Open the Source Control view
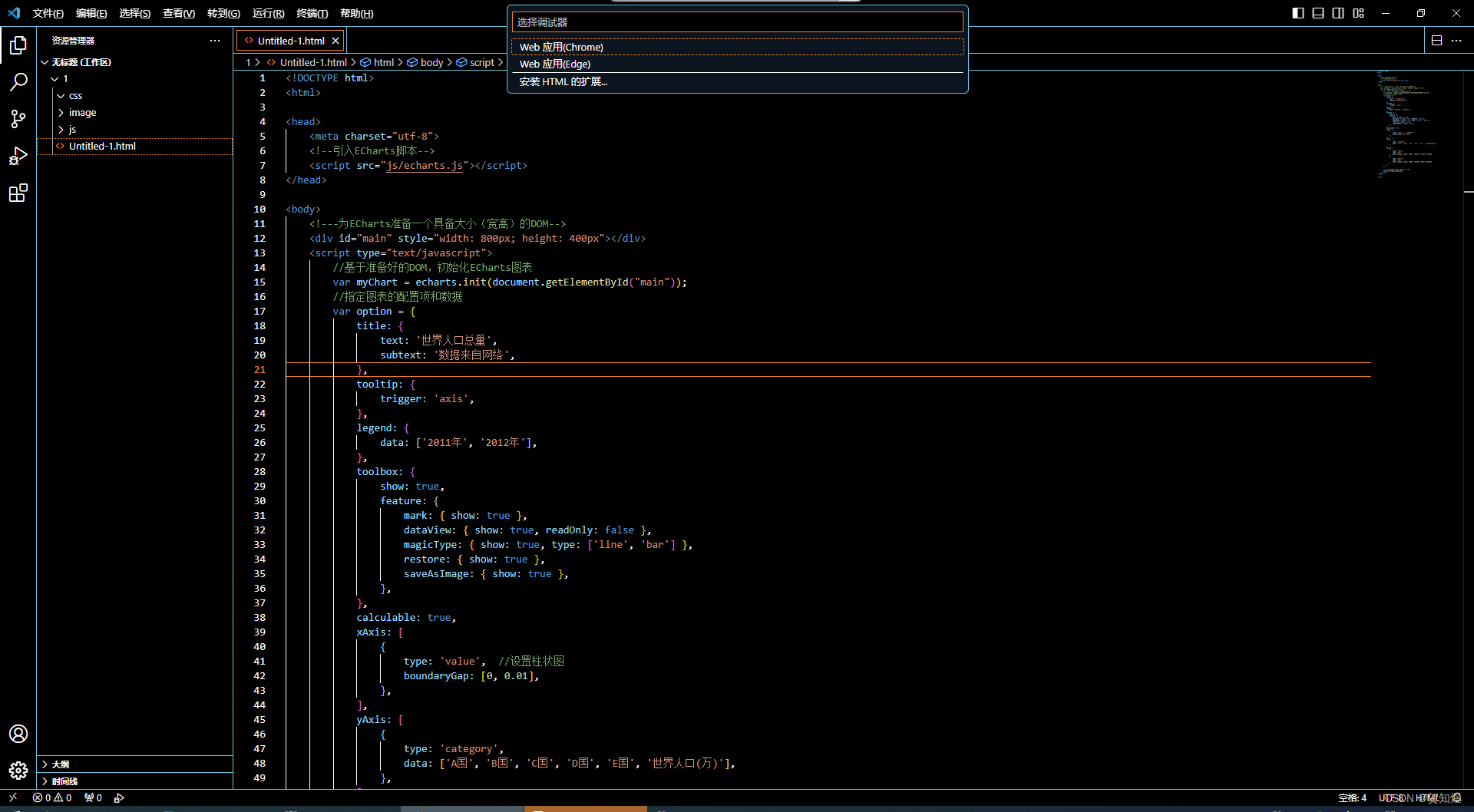 [x=18, y=119]
